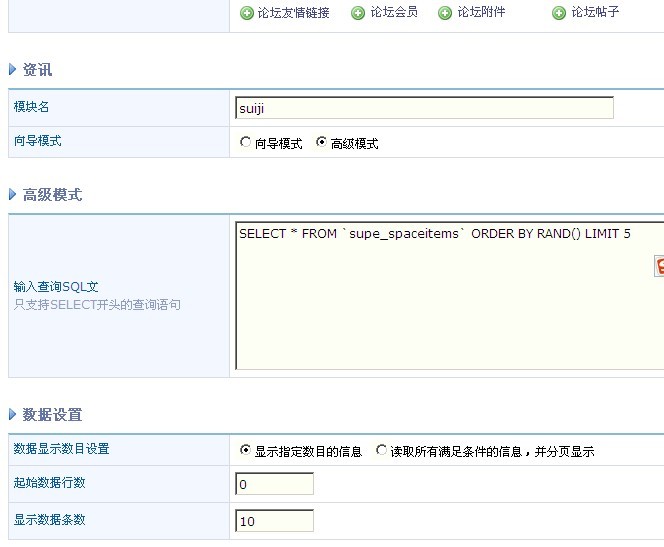Viewport: 664px width, 547px height.
Task: Click the green plus icon beside 论坛帖子
Action: pos(559,14)
